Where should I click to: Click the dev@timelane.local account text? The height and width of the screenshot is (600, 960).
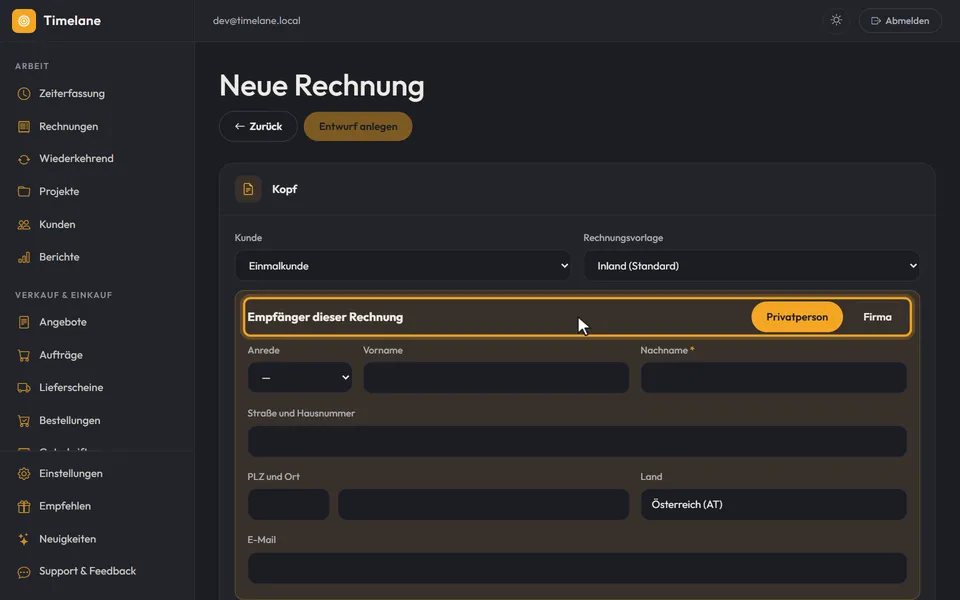pyautogui.click(x=257, y=21)
